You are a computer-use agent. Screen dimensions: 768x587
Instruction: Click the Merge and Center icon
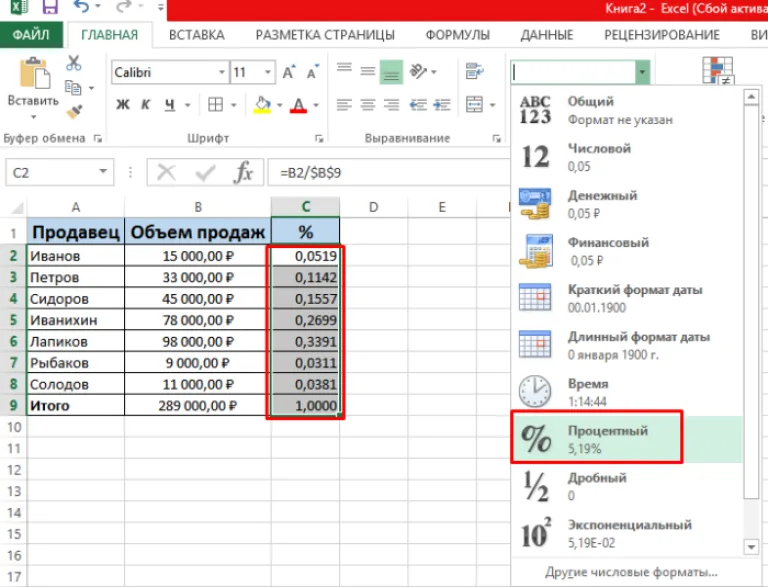coord(474,105)
